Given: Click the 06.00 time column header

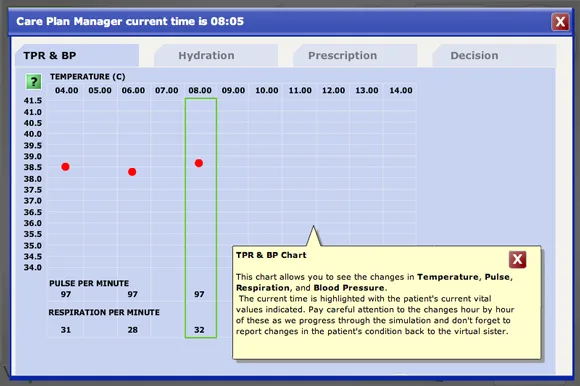Looking at the screenshot, I should (x=133, y=91).
